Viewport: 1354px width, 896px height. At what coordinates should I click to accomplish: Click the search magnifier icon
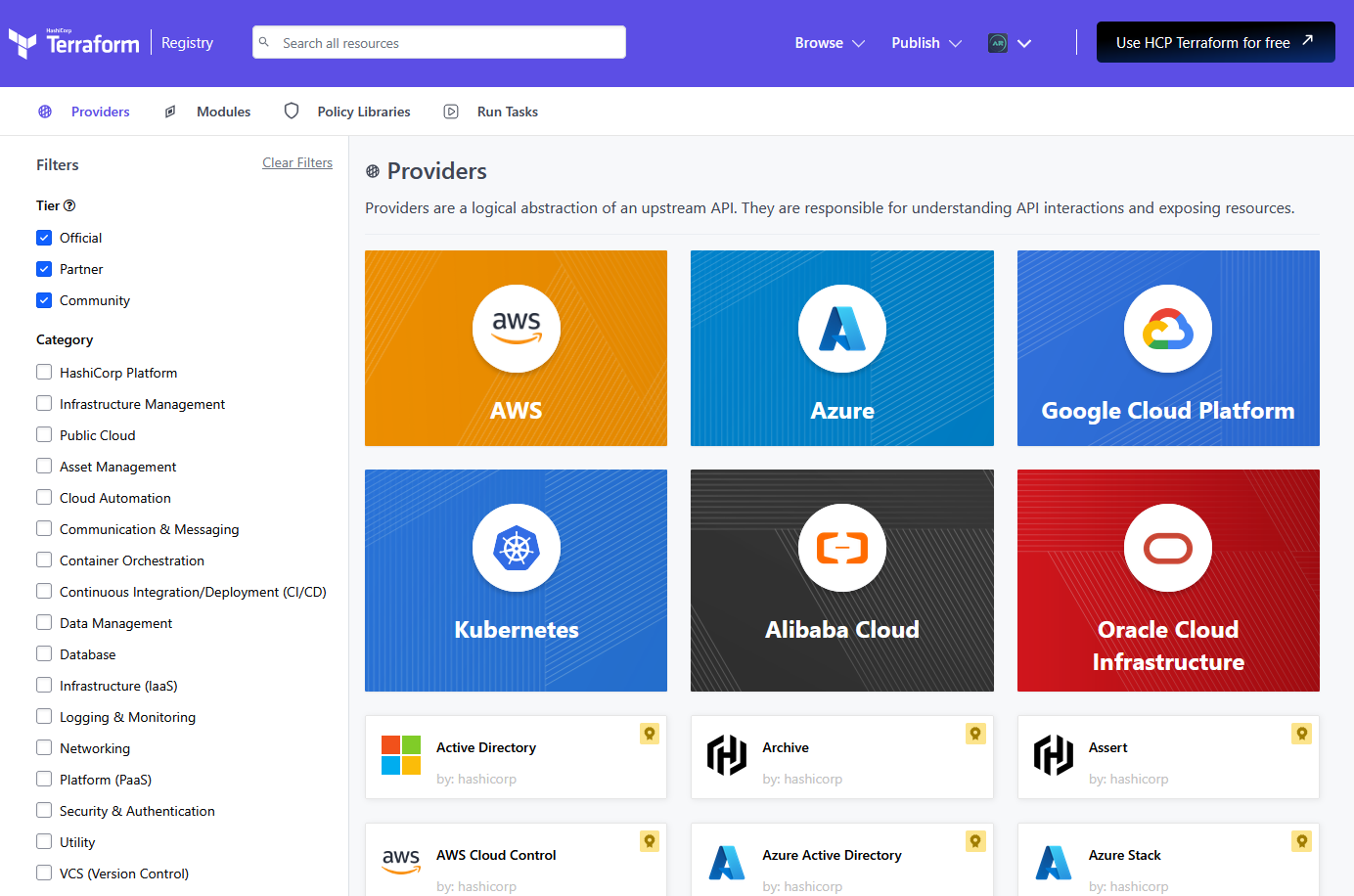(x=264, y=42)
